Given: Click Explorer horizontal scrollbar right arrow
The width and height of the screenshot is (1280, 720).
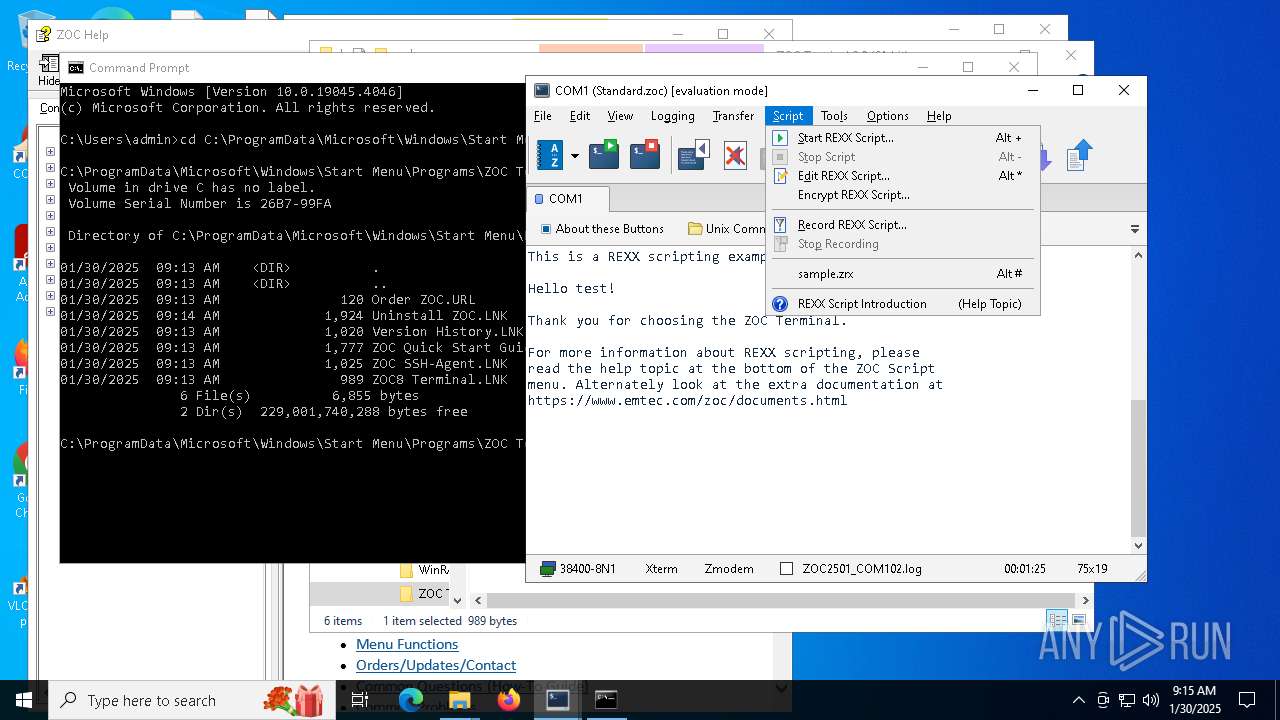Looking at the screenshot, I should [x=1084, y=601].
